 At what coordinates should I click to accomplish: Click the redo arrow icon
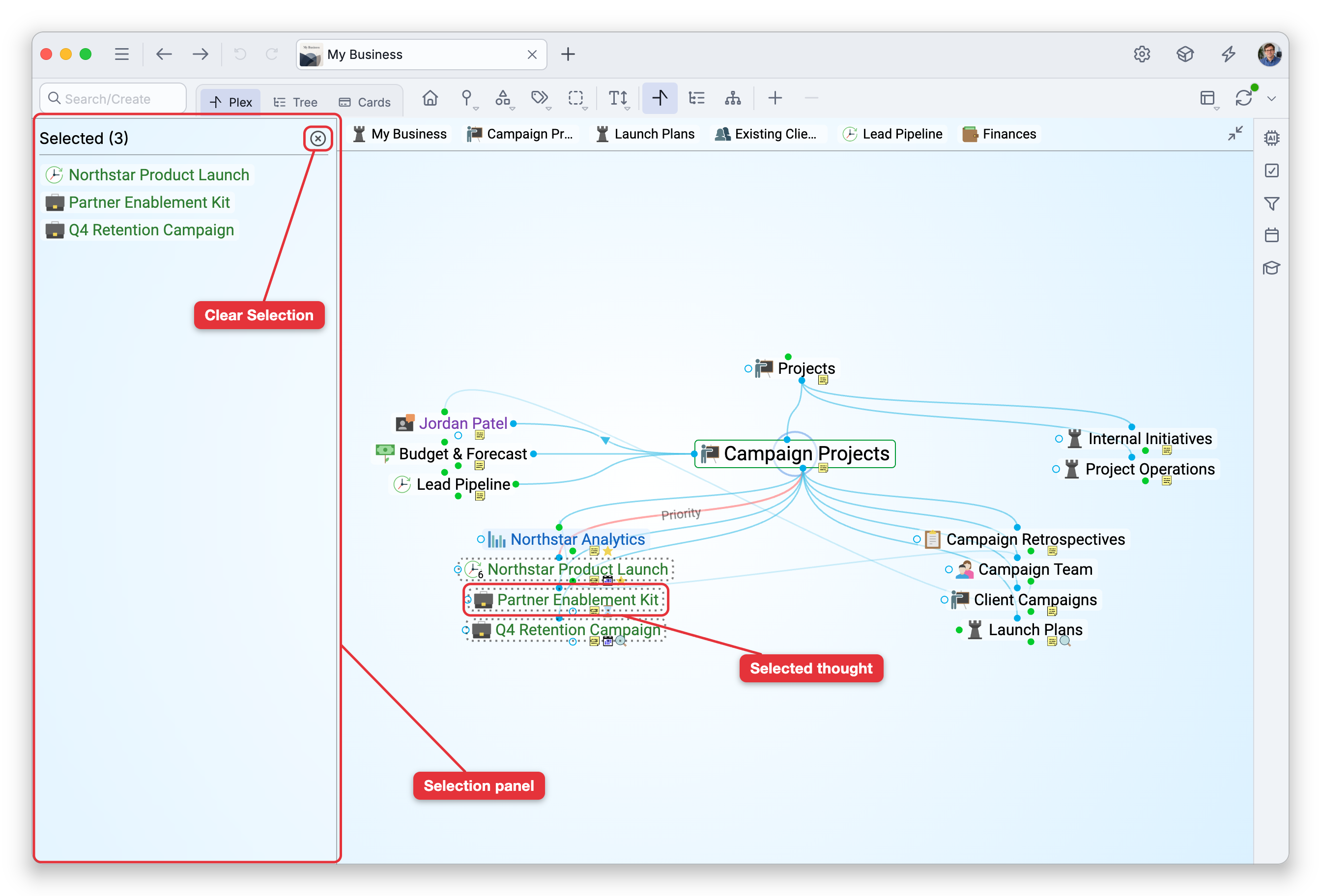[x=272, y=54]
